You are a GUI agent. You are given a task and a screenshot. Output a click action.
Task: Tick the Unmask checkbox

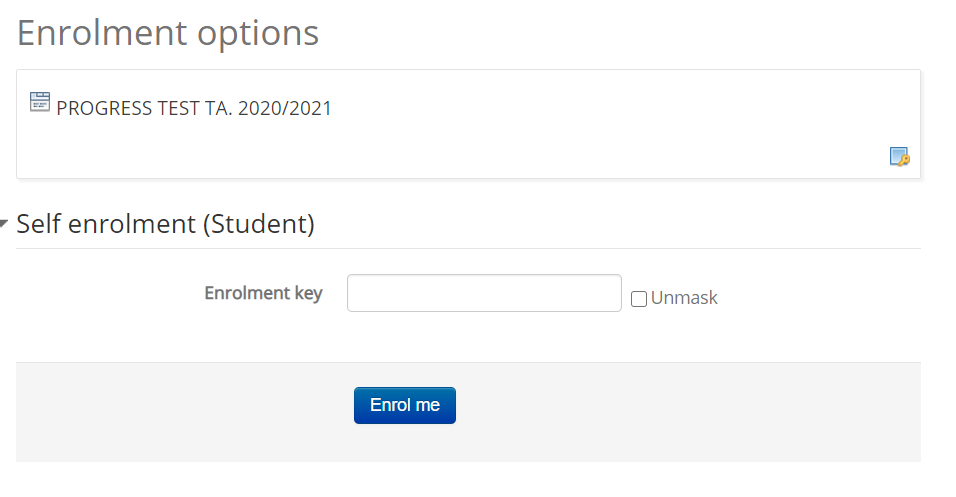coord(638,299)
